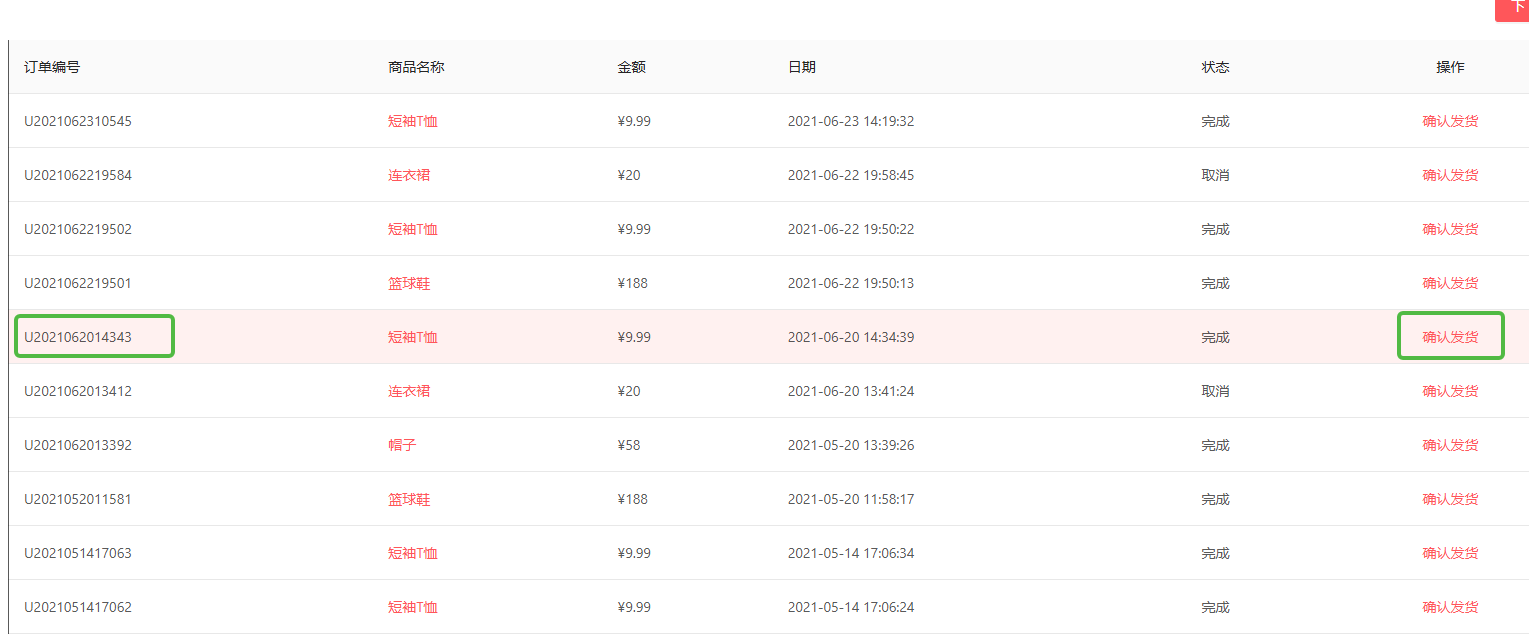Click 确认发货 for order U2021062219502

click(x=1450, y=229)
